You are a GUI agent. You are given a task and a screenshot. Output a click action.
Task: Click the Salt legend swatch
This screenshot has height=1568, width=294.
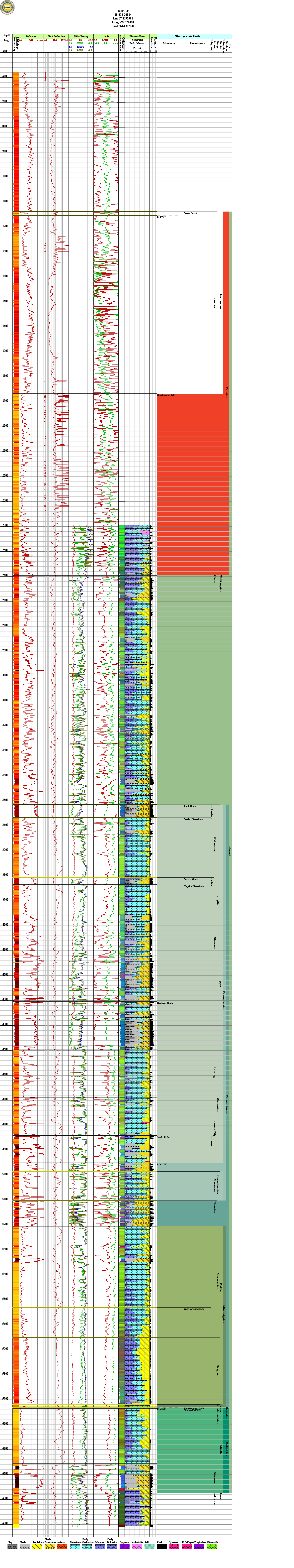(x=149, y=1547)
